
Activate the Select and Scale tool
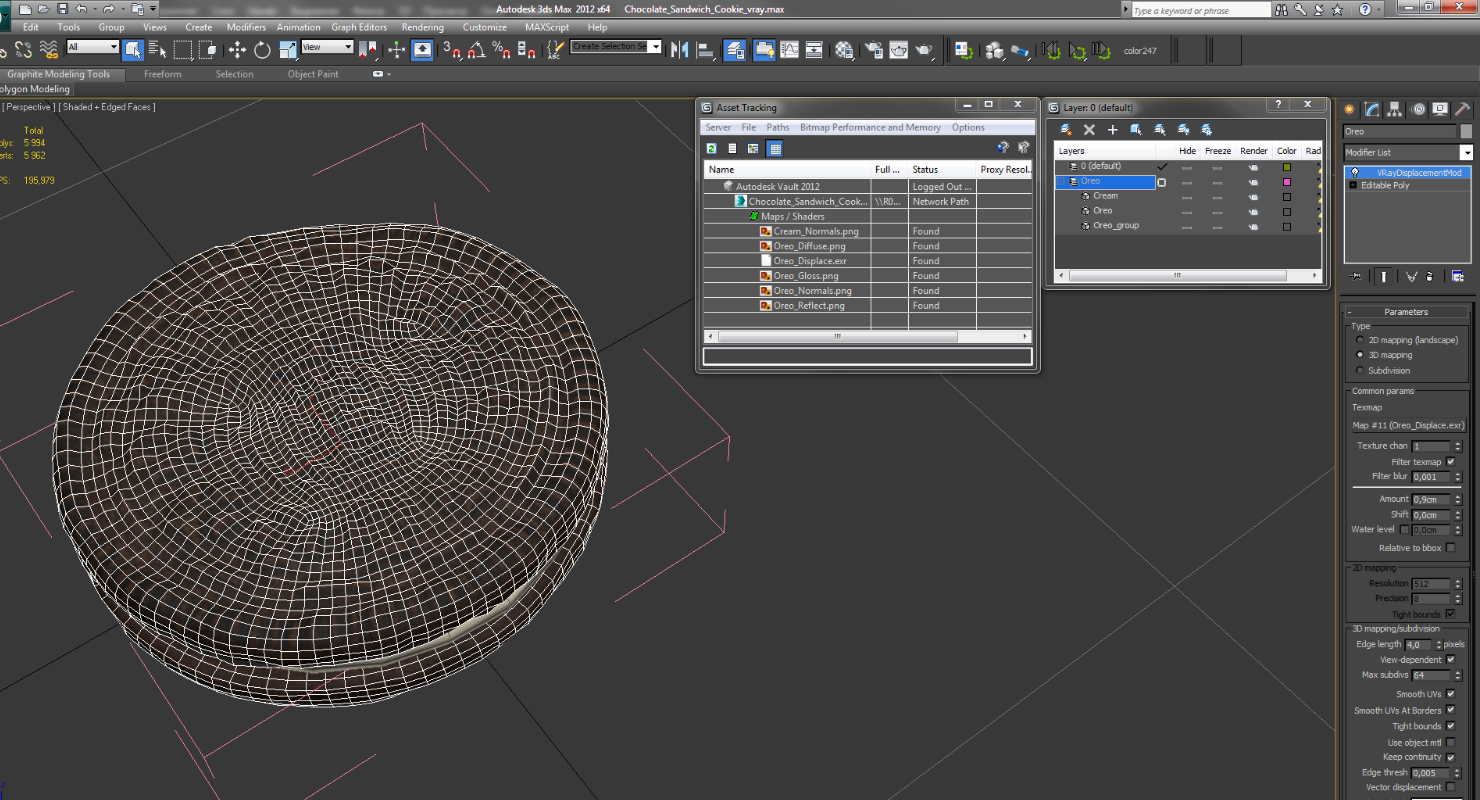tap(288, 49)
